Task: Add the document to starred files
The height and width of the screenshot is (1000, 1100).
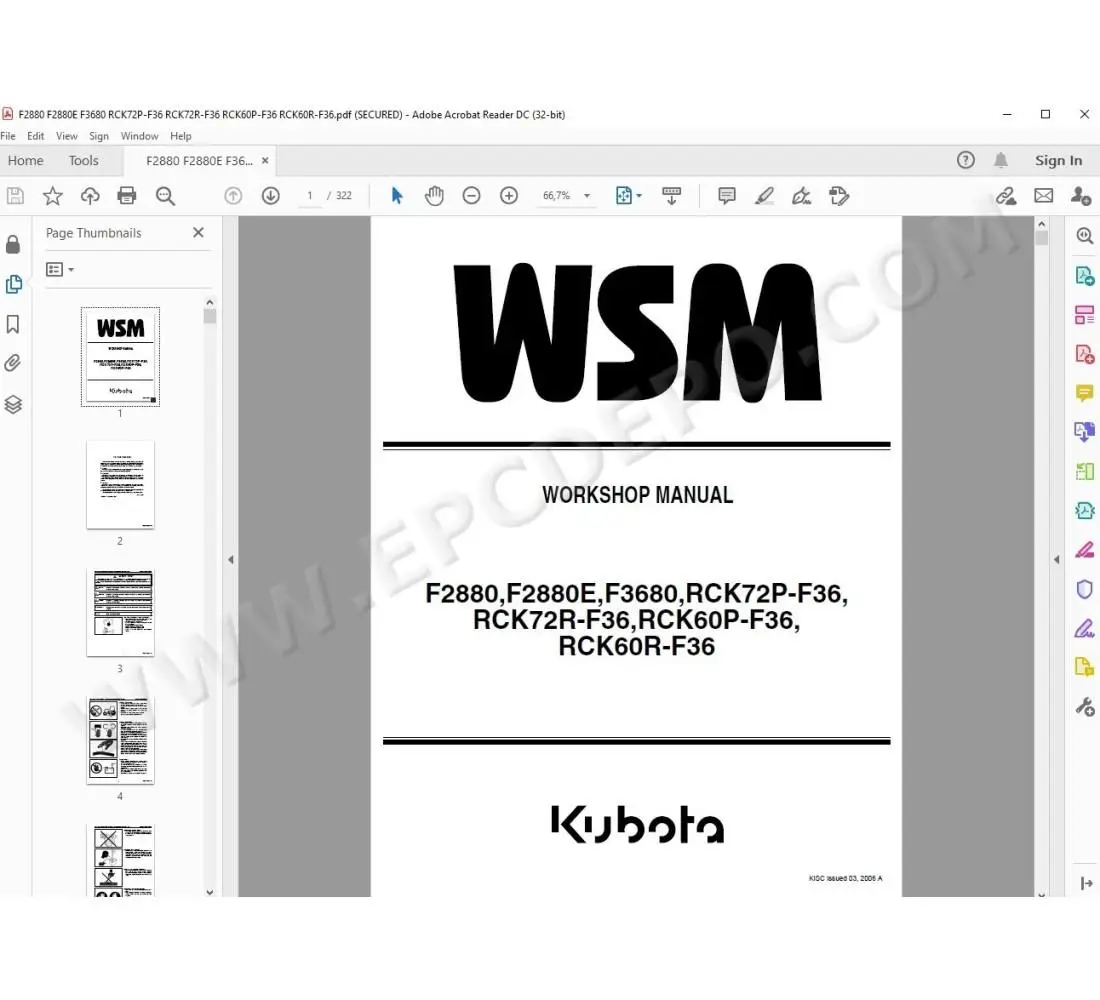Action: tap(53, 196)
